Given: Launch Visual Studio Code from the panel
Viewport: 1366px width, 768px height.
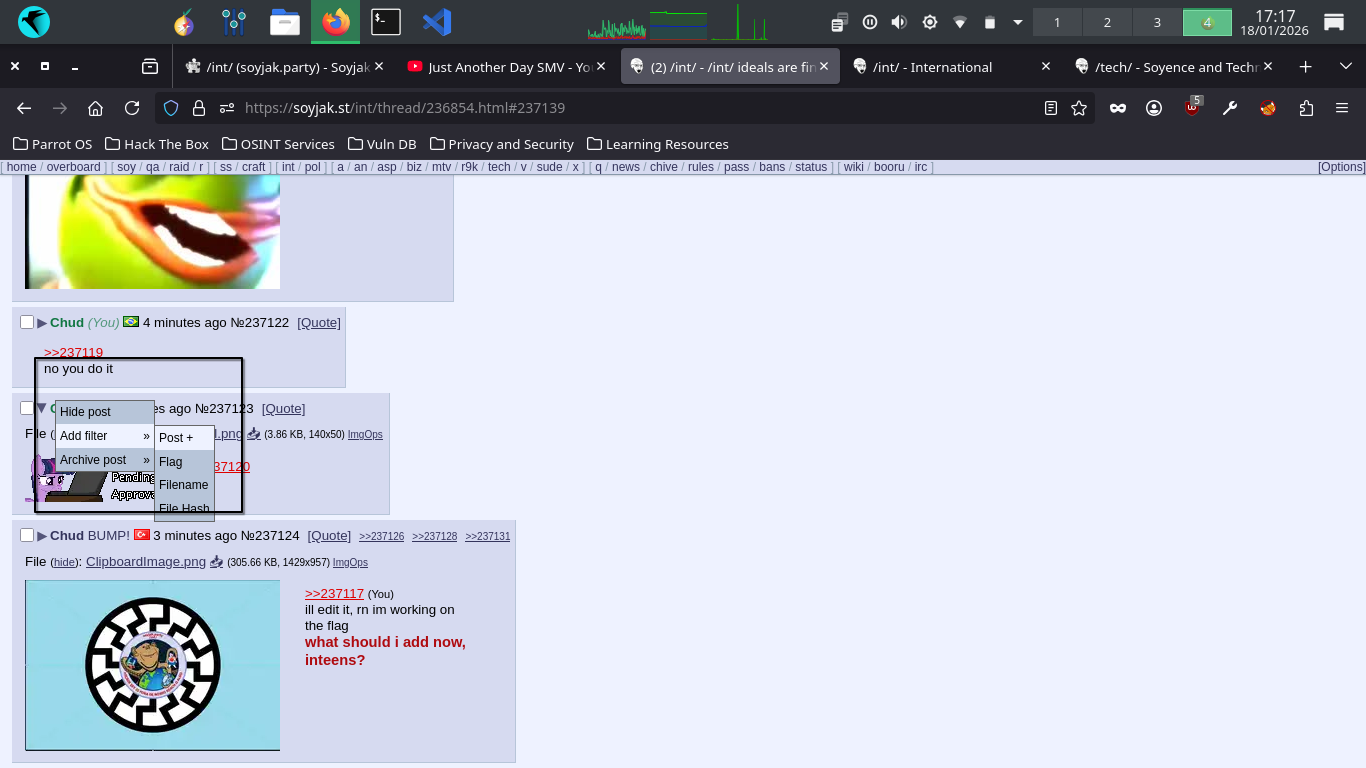Looking at the screenshot, I should pos(437,22).
